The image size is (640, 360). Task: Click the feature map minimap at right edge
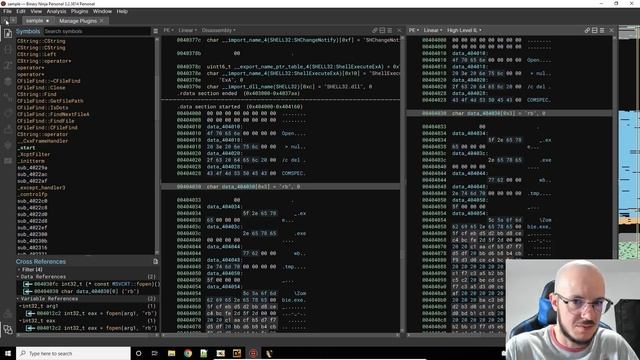tap(629, 143)
